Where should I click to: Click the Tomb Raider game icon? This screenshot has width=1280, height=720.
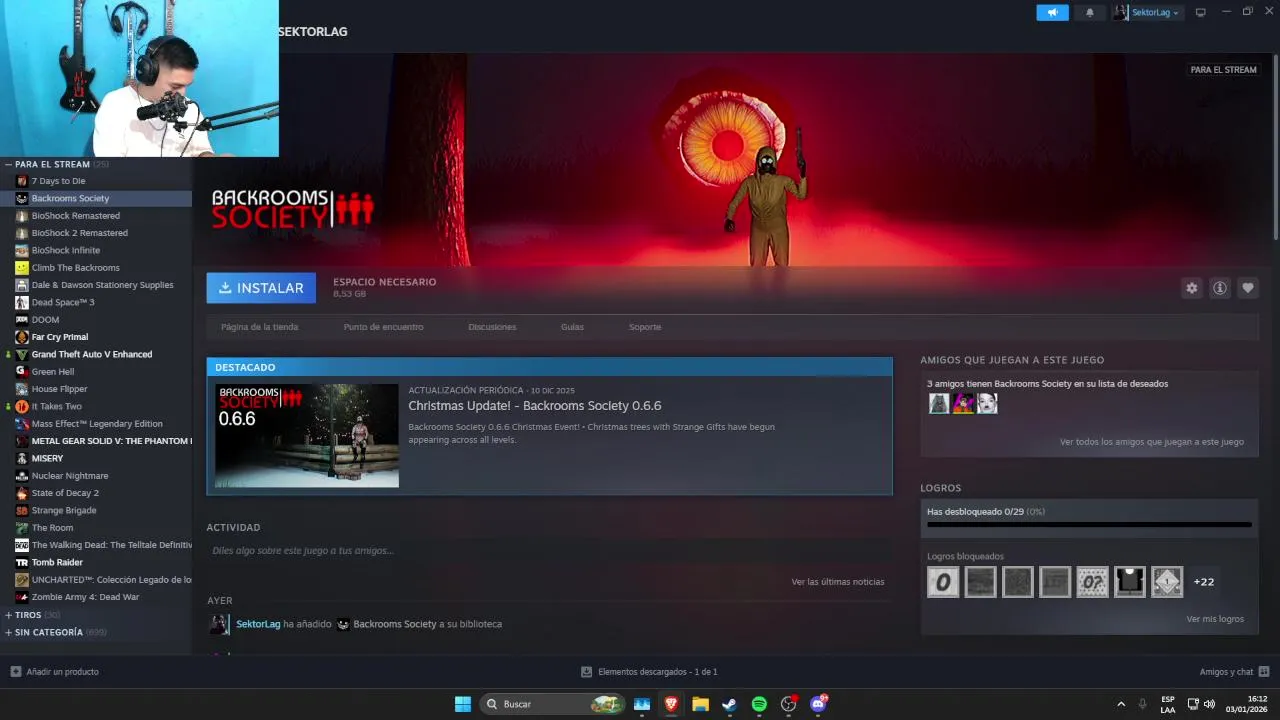click(x=22, y=562)
